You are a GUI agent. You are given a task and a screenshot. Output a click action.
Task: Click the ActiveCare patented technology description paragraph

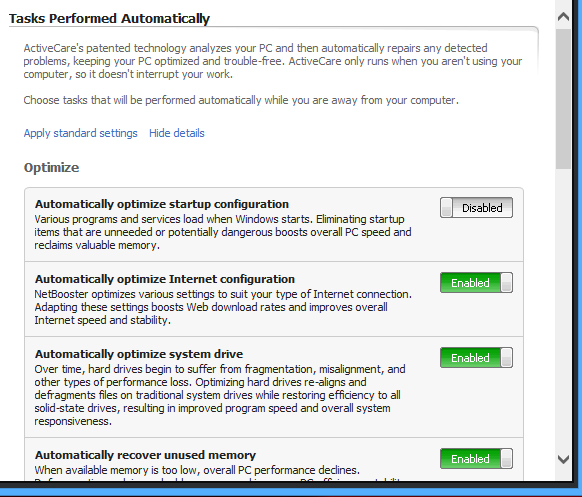(x=273, y=61)
